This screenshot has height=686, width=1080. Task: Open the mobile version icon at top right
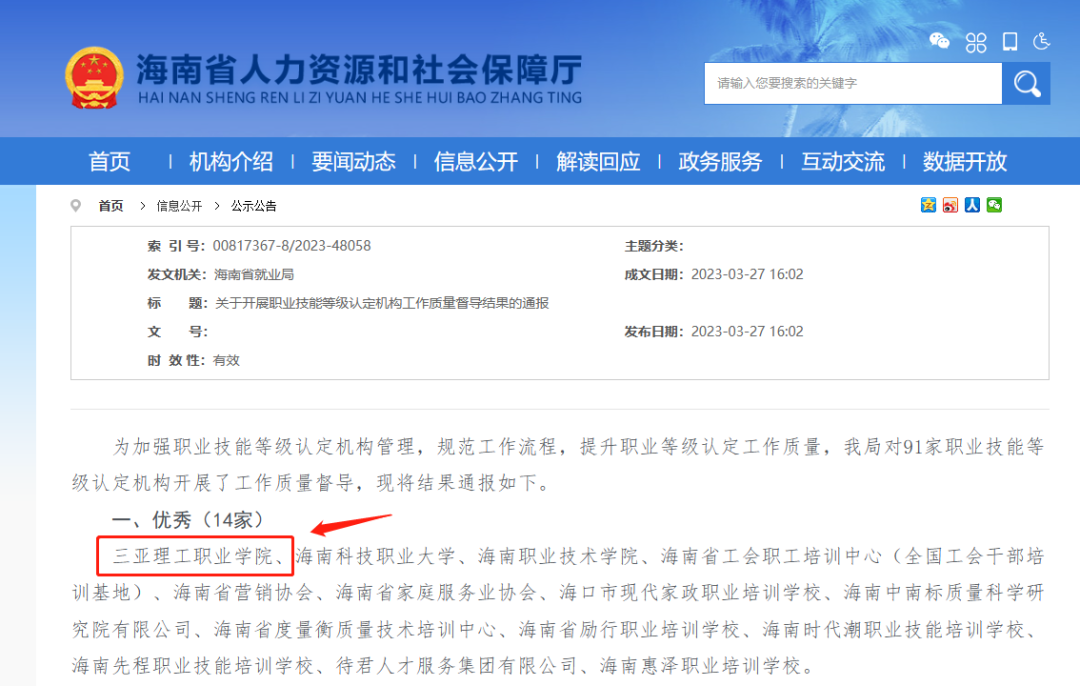click(1010, 42)
